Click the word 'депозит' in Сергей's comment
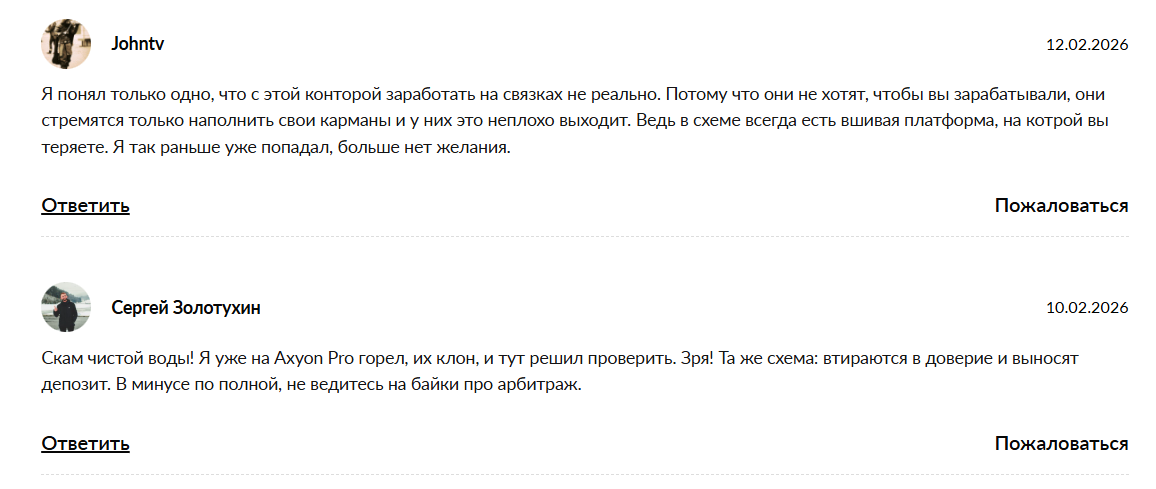This screenshot has height=489, width=1156. pos(73,385)
